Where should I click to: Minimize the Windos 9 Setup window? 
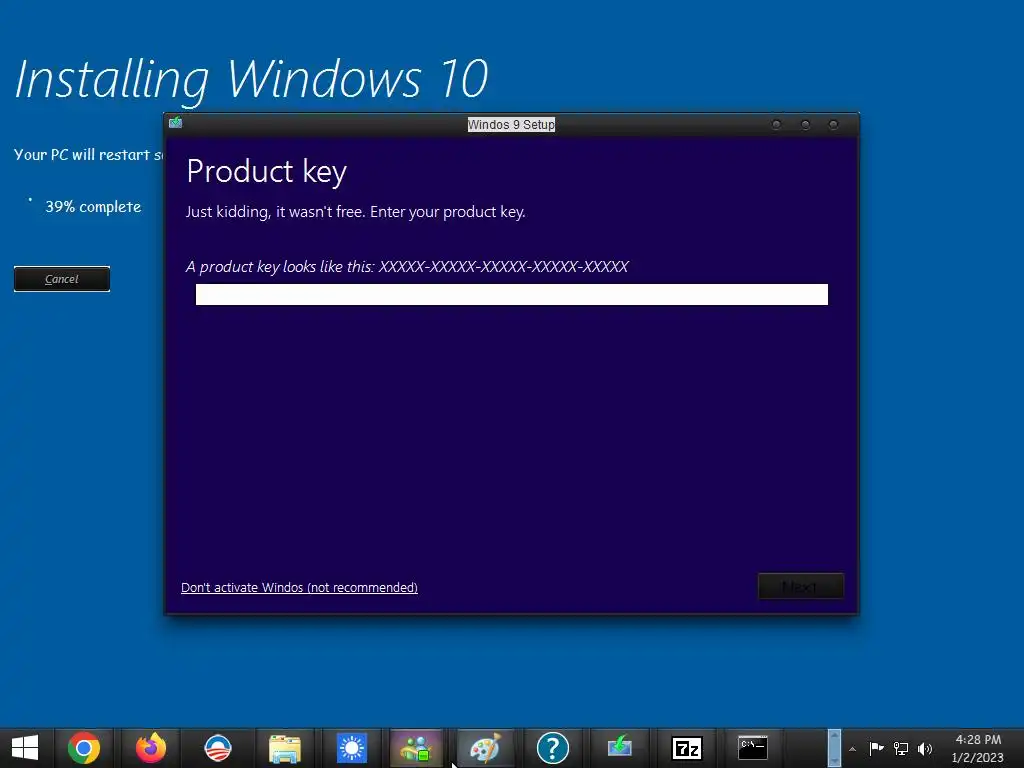click(776, 125)
